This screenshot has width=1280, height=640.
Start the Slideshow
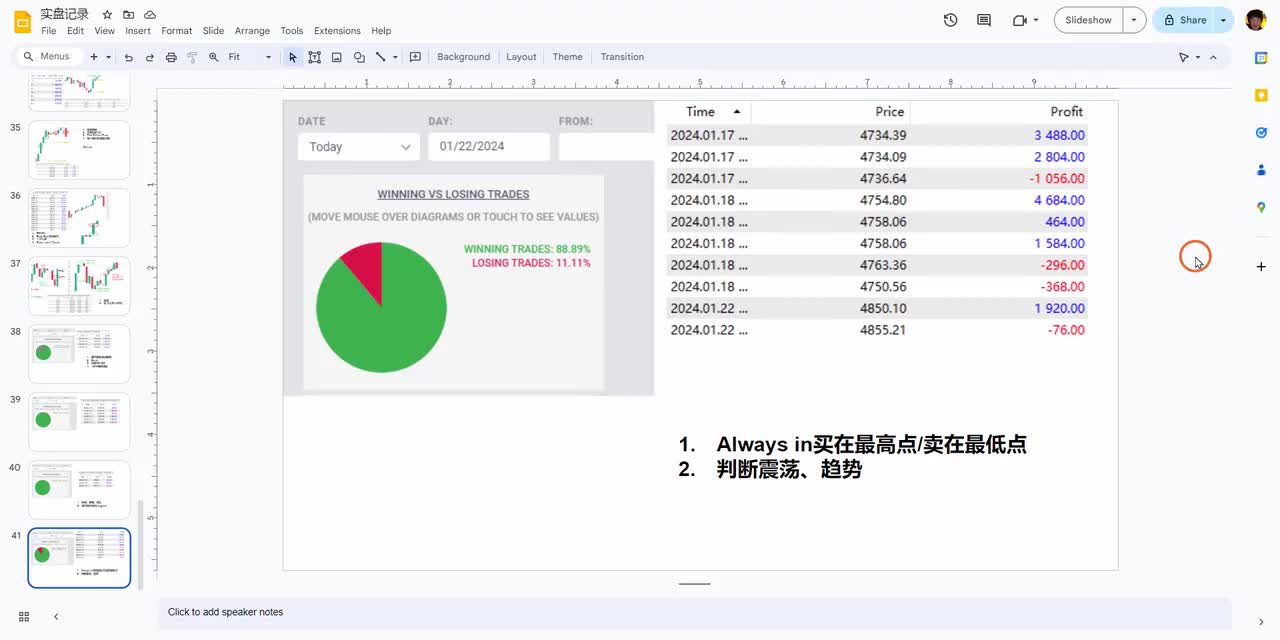pyautogui.click(x=1088, y=20)
